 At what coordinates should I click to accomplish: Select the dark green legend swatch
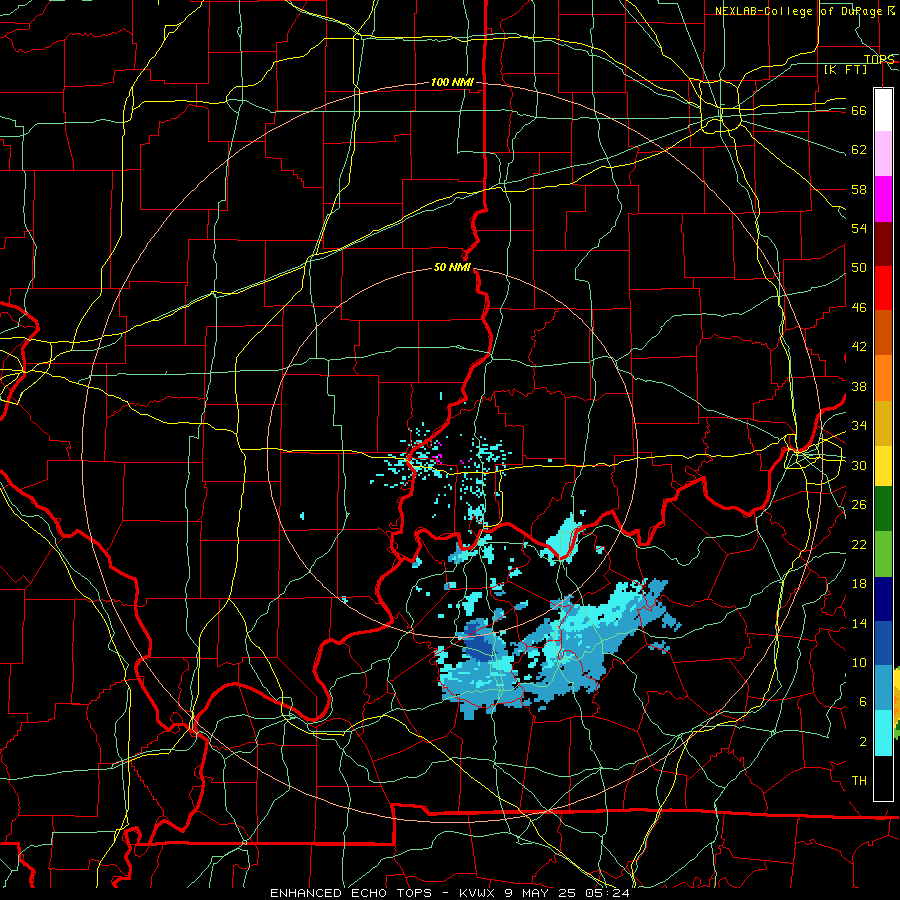coord(883,509)
